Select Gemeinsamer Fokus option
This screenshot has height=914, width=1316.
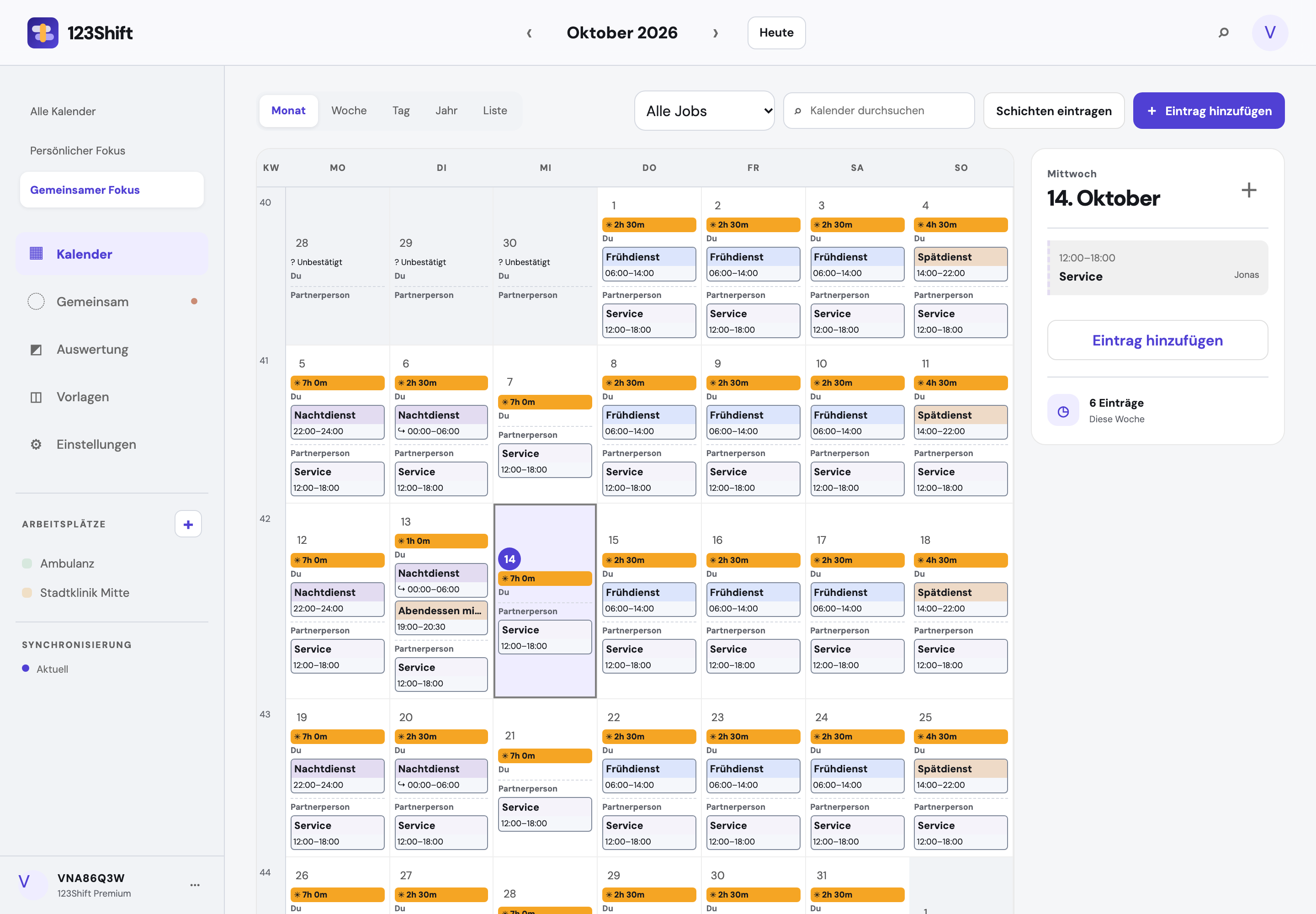111,190
